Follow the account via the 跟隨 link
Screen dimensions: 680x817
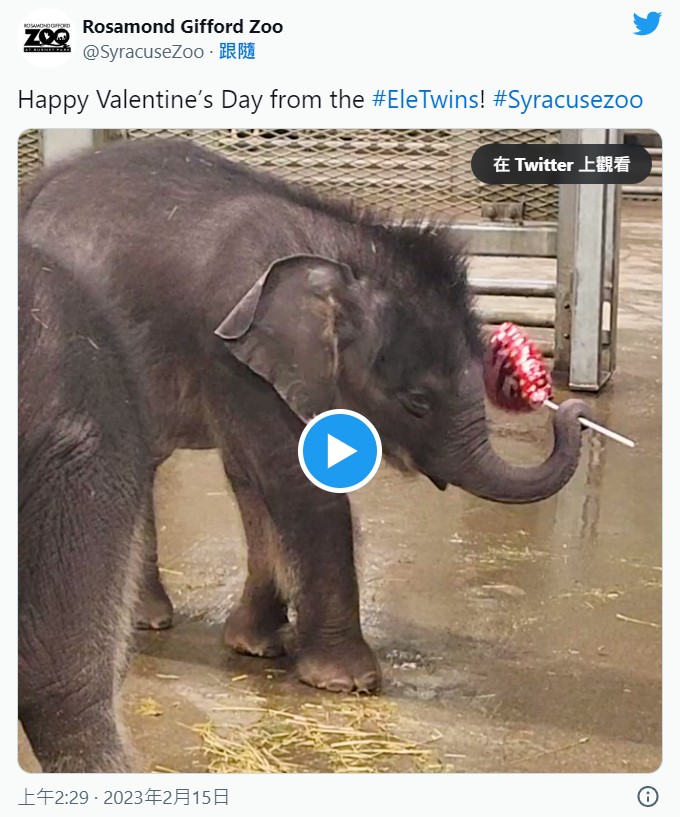tap(237, 51)
